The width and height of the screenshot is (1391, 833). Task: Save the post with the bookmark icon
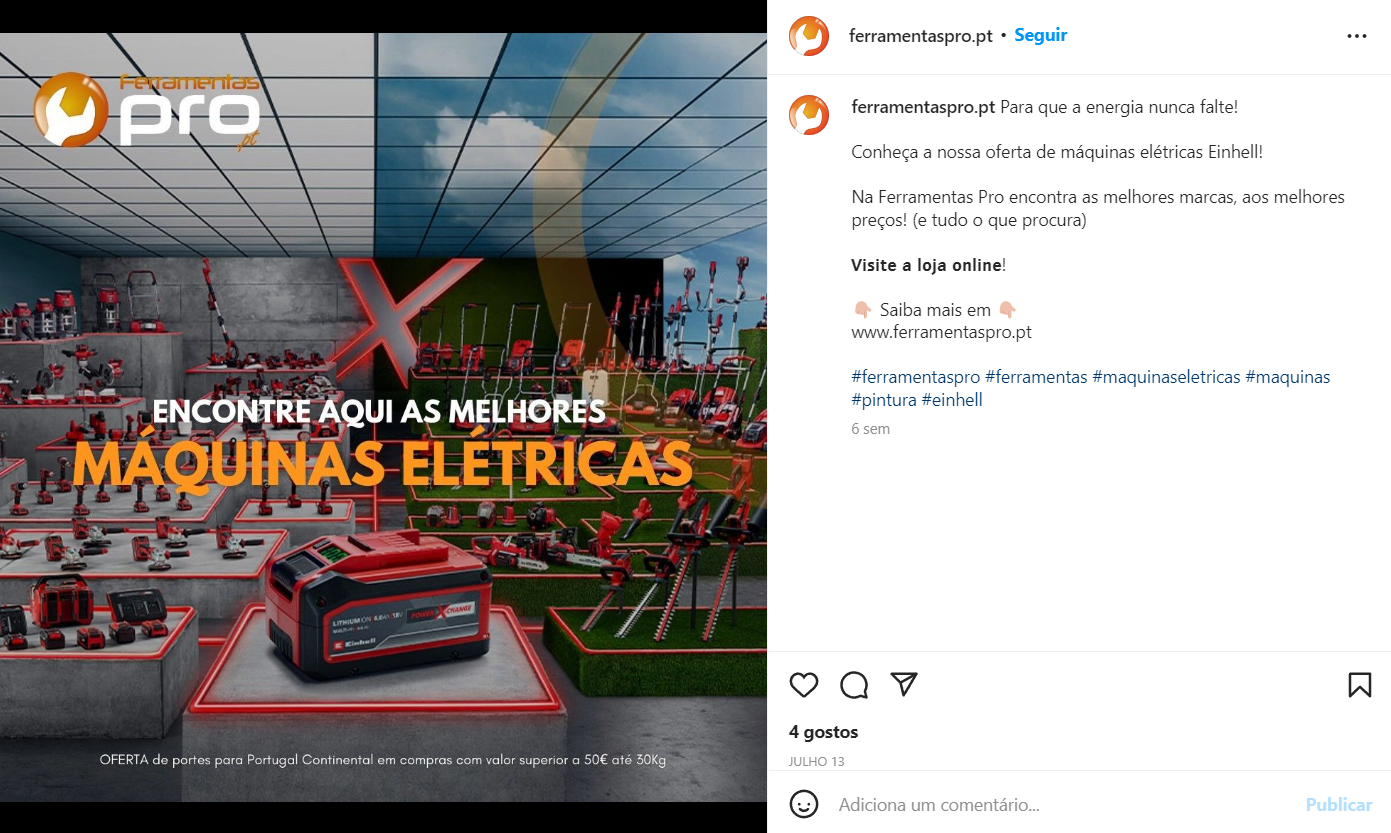click(x=1360, y=685)
